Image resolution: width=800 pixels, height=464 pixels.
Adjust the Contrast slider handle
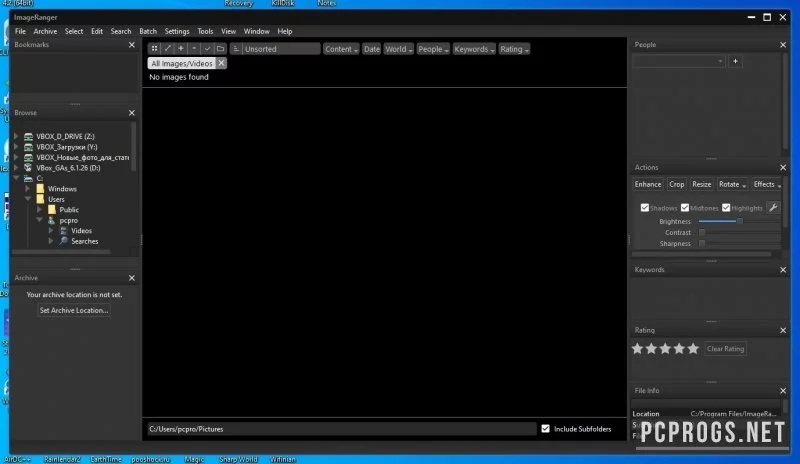point(702,232)
